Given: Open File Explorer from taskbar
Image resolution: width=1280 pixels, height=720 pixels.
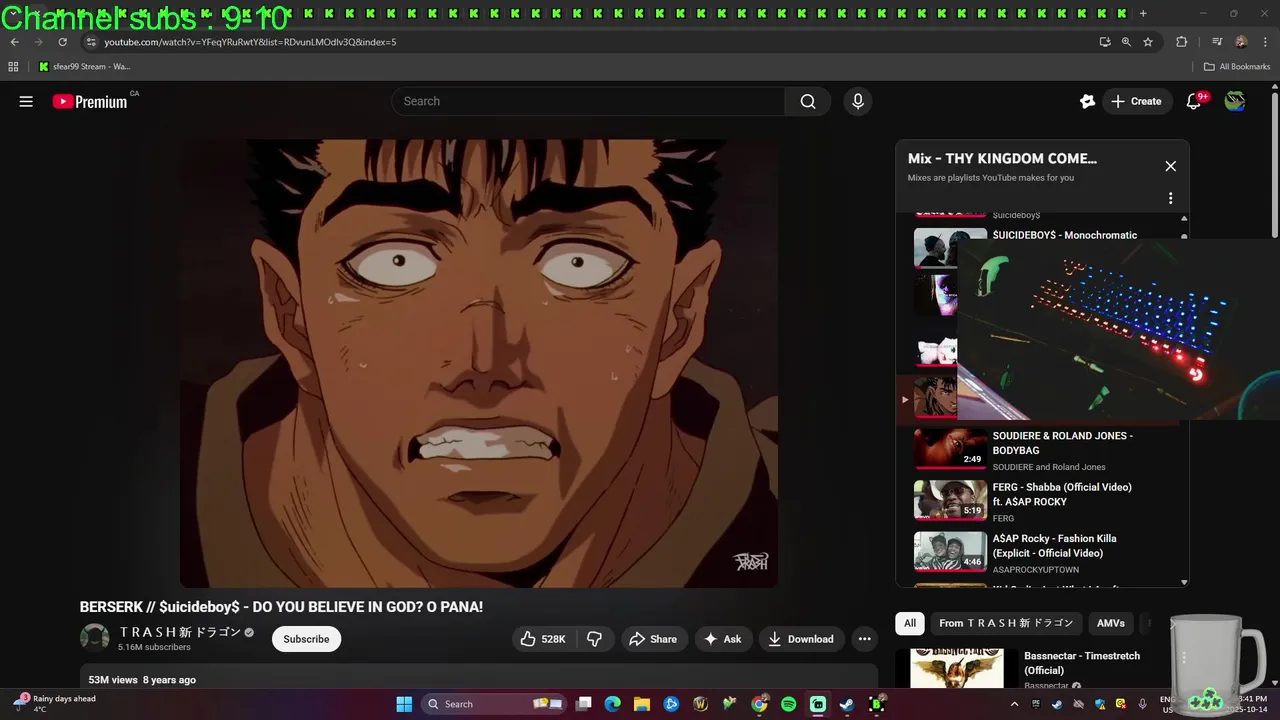Looking at the screenshot, I should [x=642, y=704].
